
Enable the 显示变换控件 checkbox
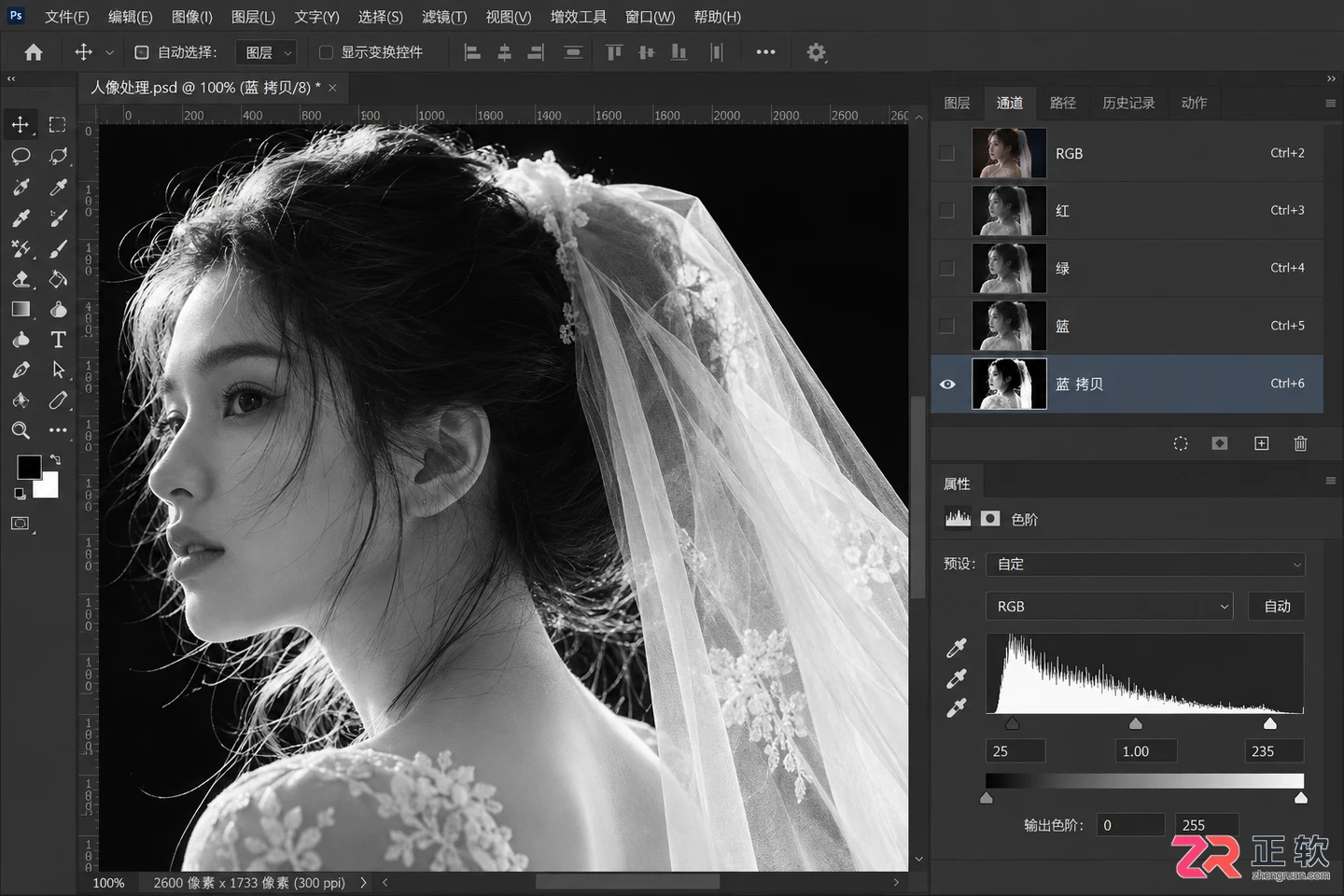[x=326, y=52]
